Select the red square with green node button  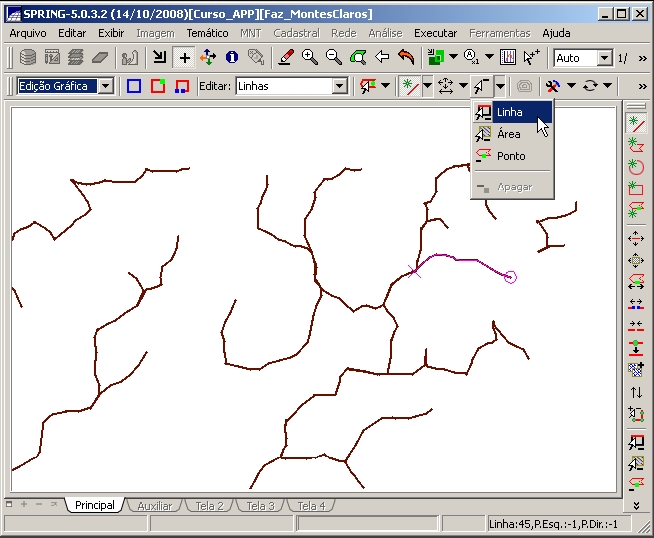point(158,86)
